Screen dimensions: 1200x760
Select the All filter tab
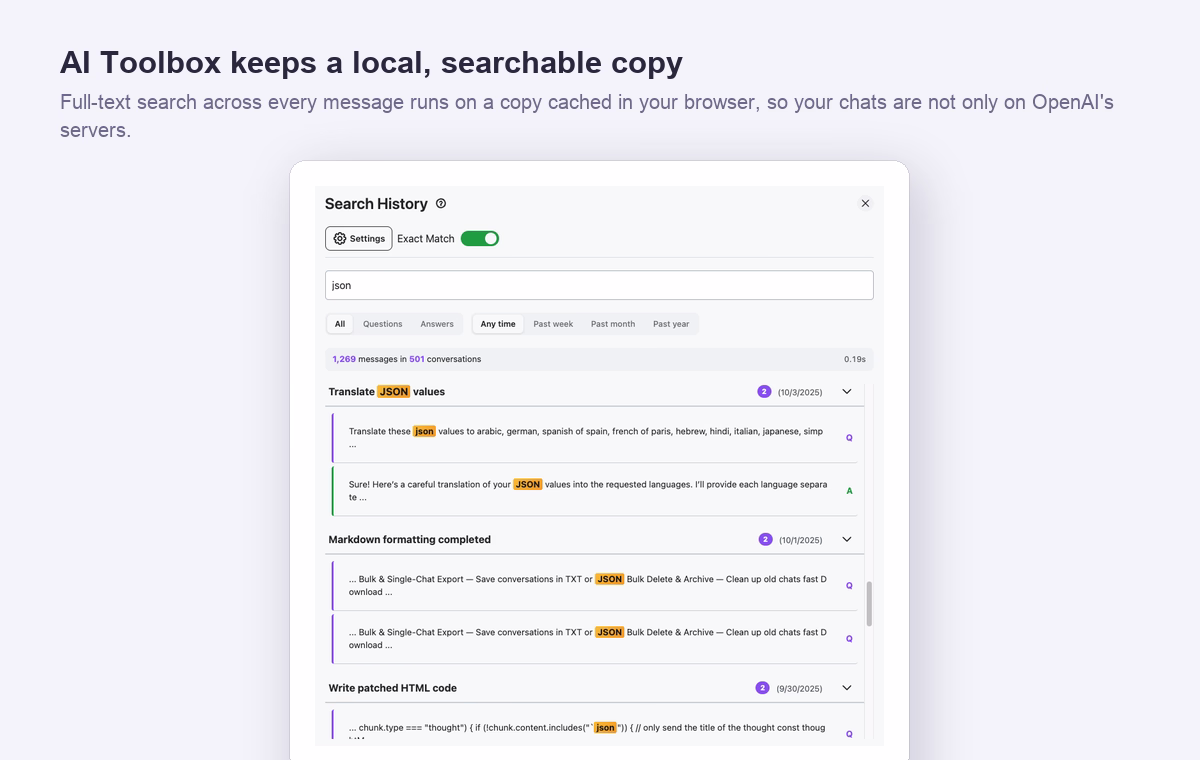click(340, 324)
